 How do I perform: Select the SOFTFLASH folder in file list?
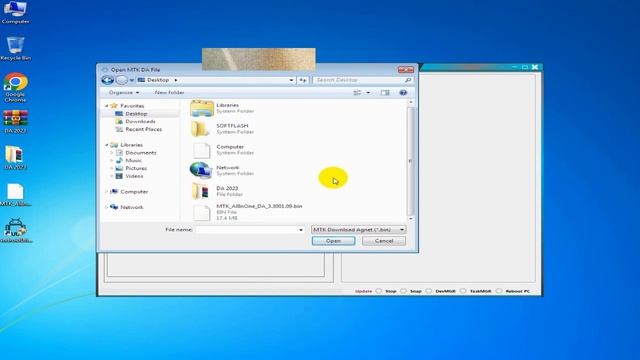tap(222, 129)
